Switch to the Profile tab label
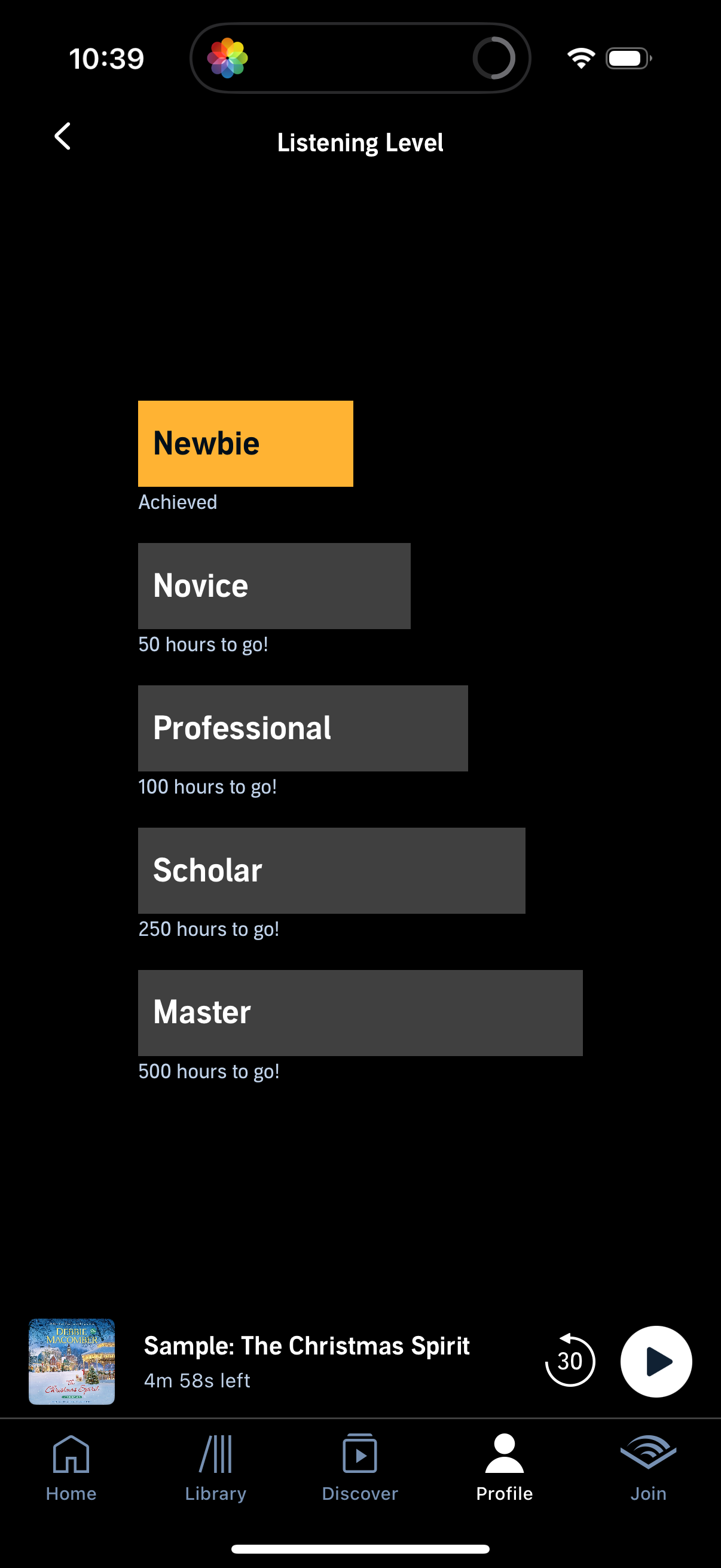 click(504, 1493)
